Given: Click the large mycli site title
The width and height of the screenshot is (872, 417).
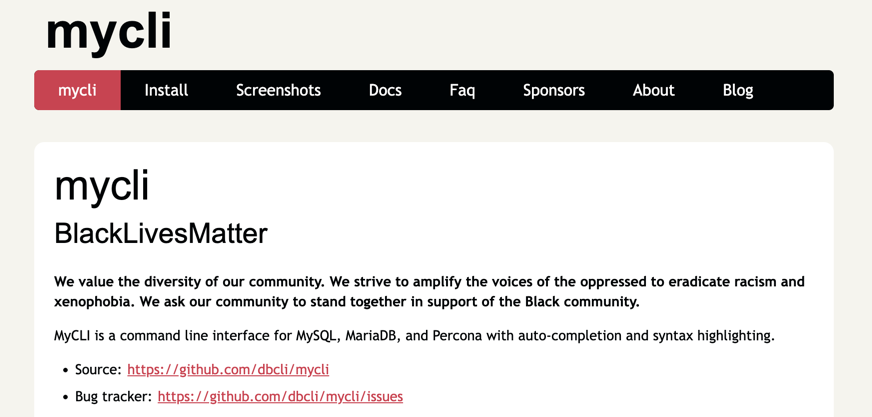Looking at the screenshot, I should click(108, 32).
